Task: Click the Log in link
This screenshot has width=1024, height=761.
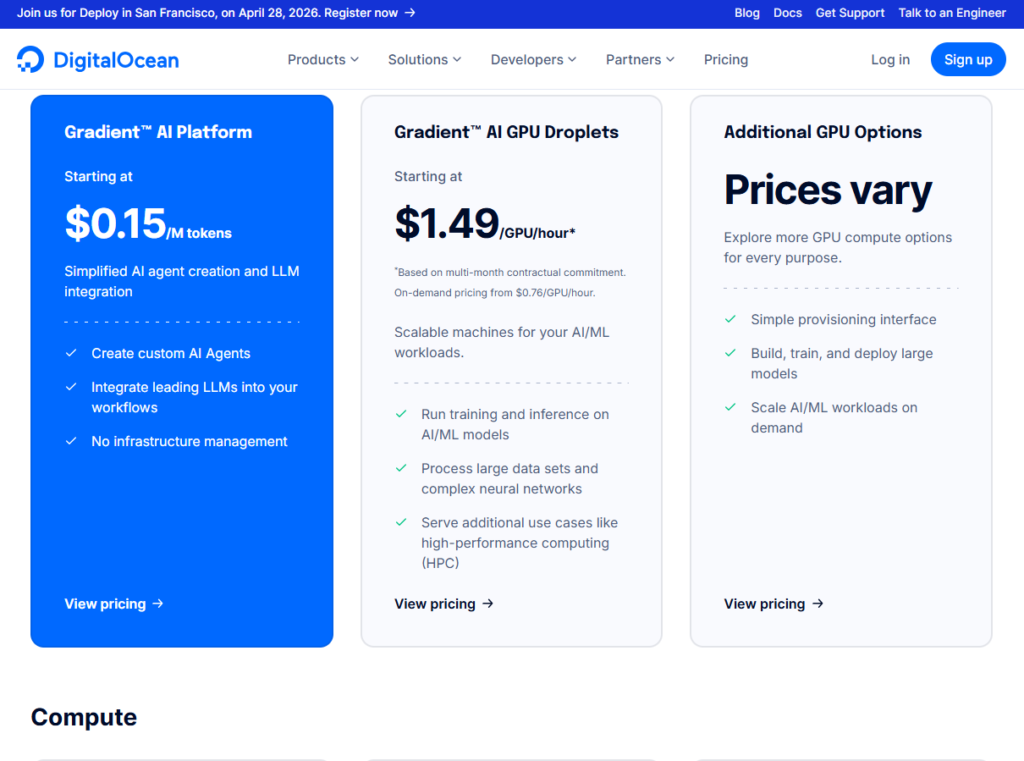Action: click(x=890, y=60)
